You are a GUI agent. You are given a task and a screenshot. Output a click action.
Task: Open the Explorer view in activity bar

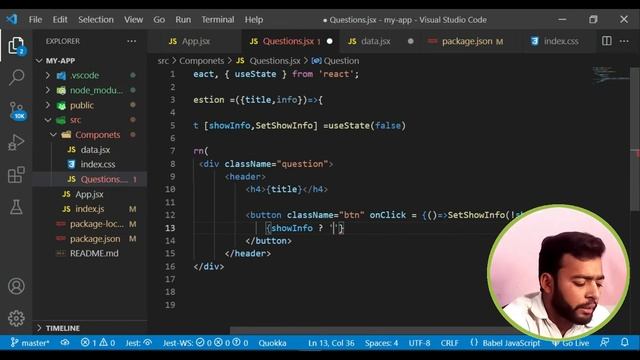click(16, 46)
